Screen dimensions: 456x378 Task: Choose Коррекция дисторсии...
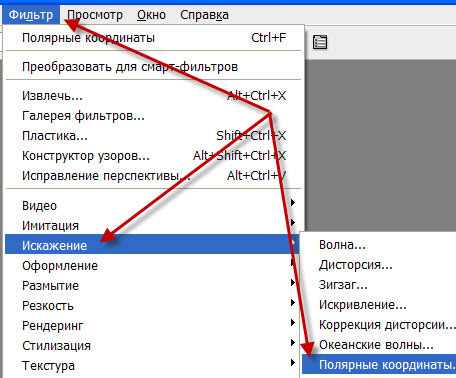(x=379, y=325)
